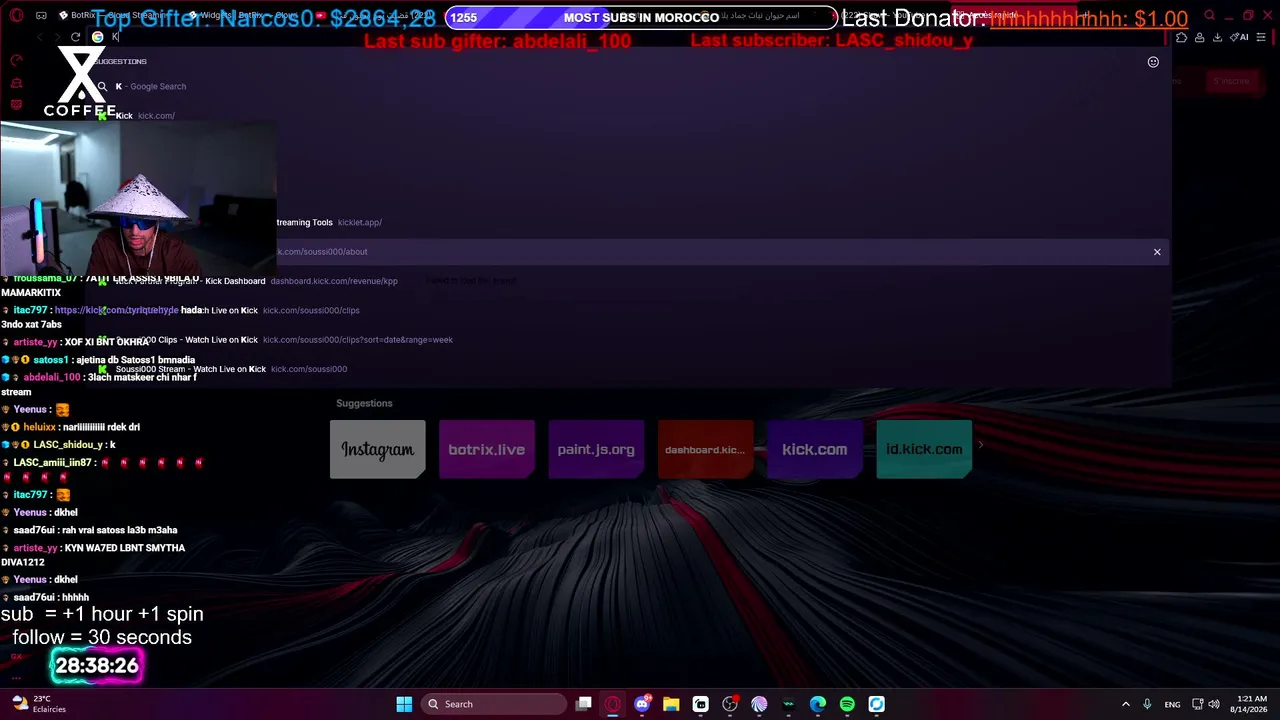
Task: Click the browser forward arrow
Action: click(58, 37)
